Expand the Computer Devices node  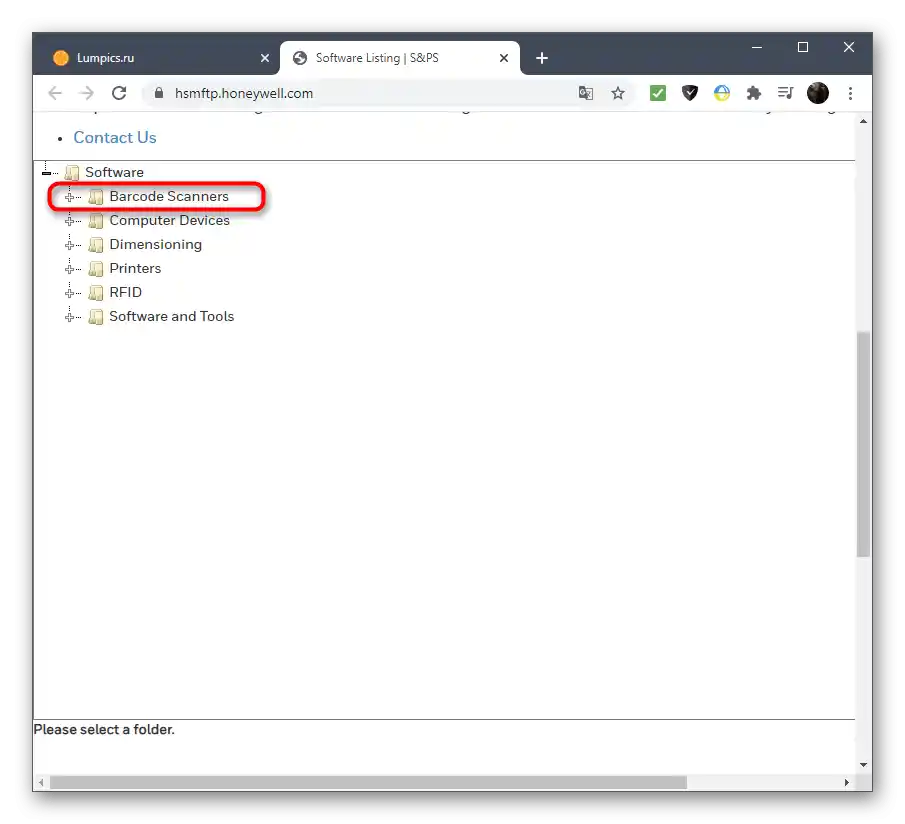(x=69, y=221)
